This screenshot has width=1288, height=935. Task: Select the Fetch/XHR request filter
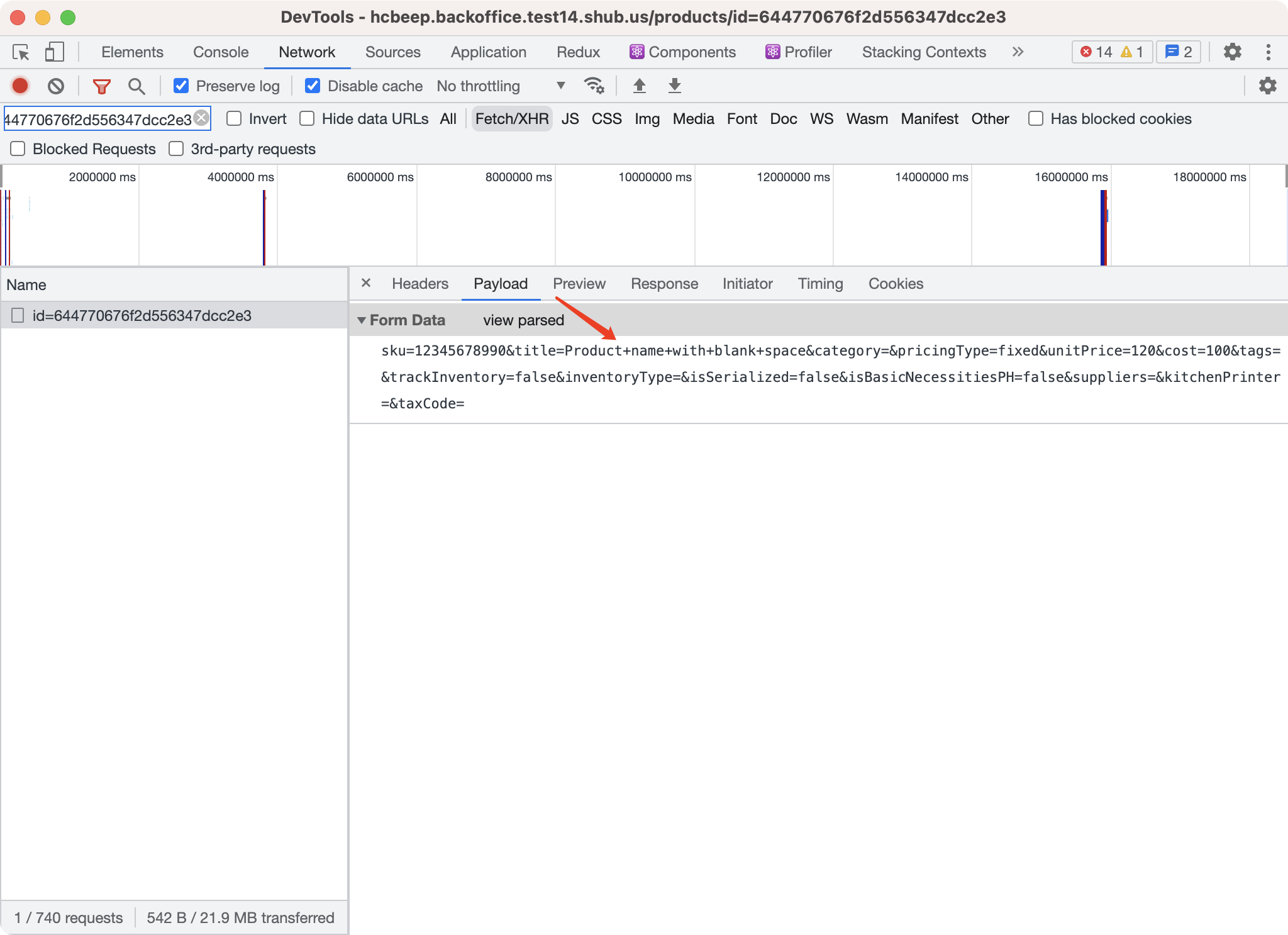click(x=511, y=118)
